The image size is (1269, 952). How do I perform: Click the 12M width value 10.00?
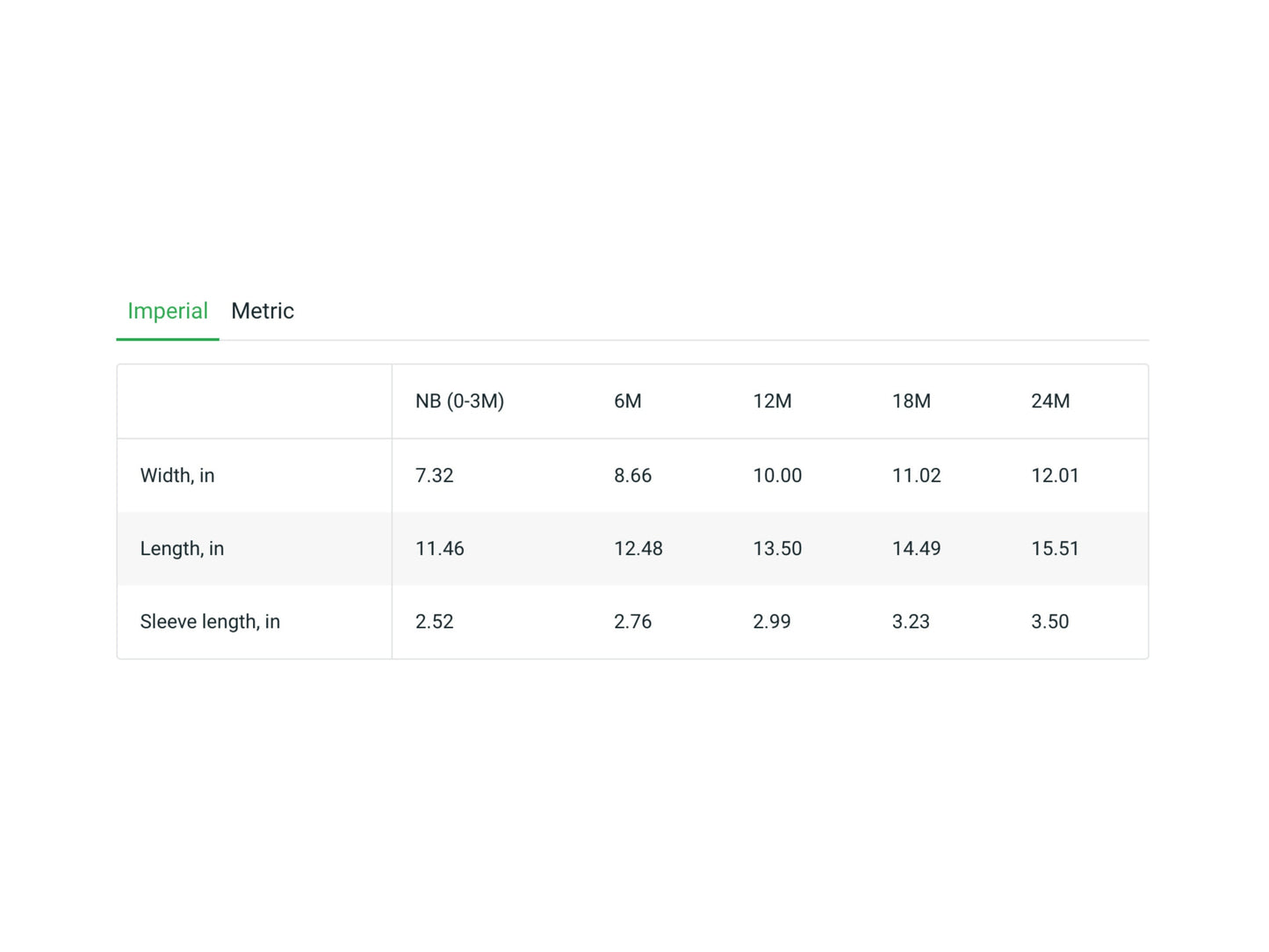click(776, 475)
